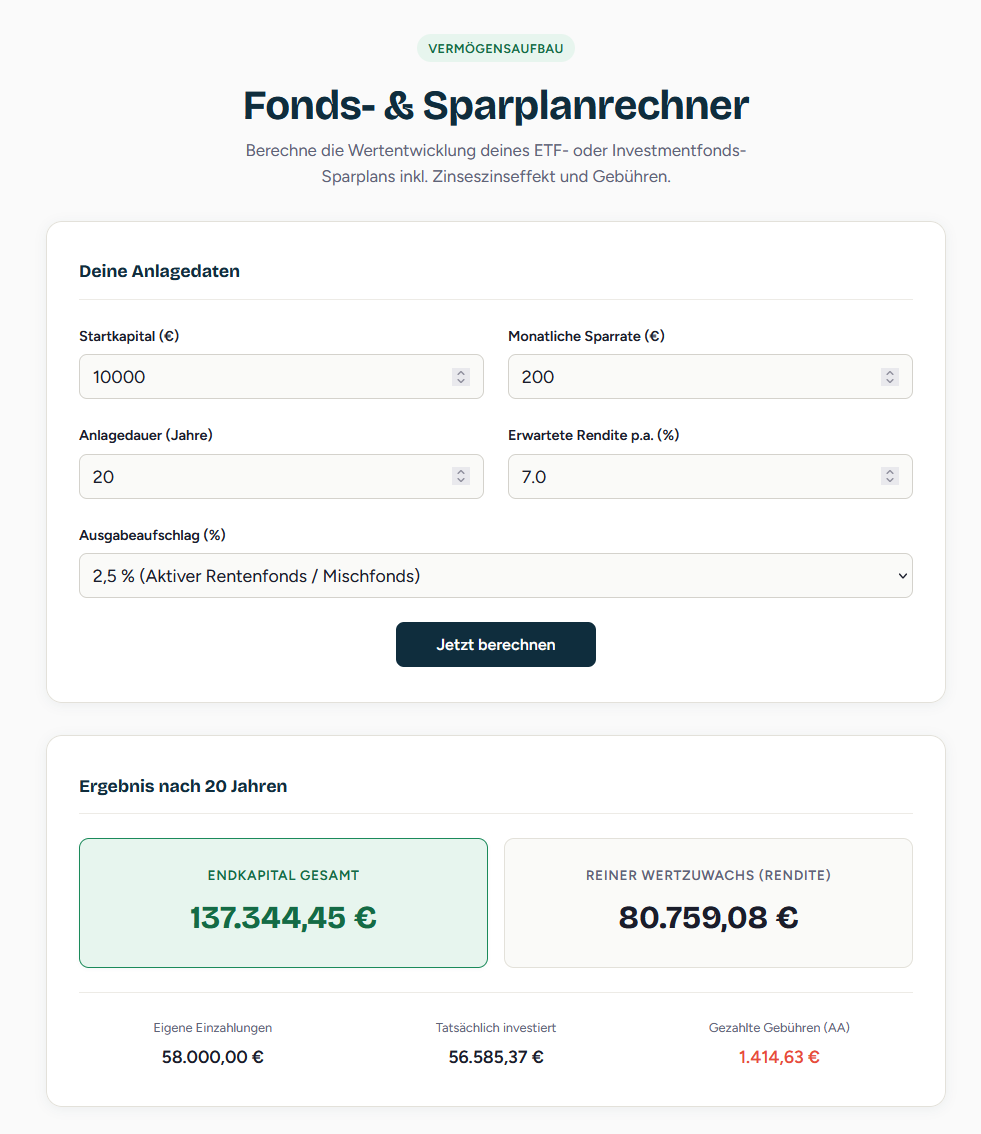The image size is (981, 1134).
Task: Click the Erwartete Rendite input field
Action: [x=690, y=476]
